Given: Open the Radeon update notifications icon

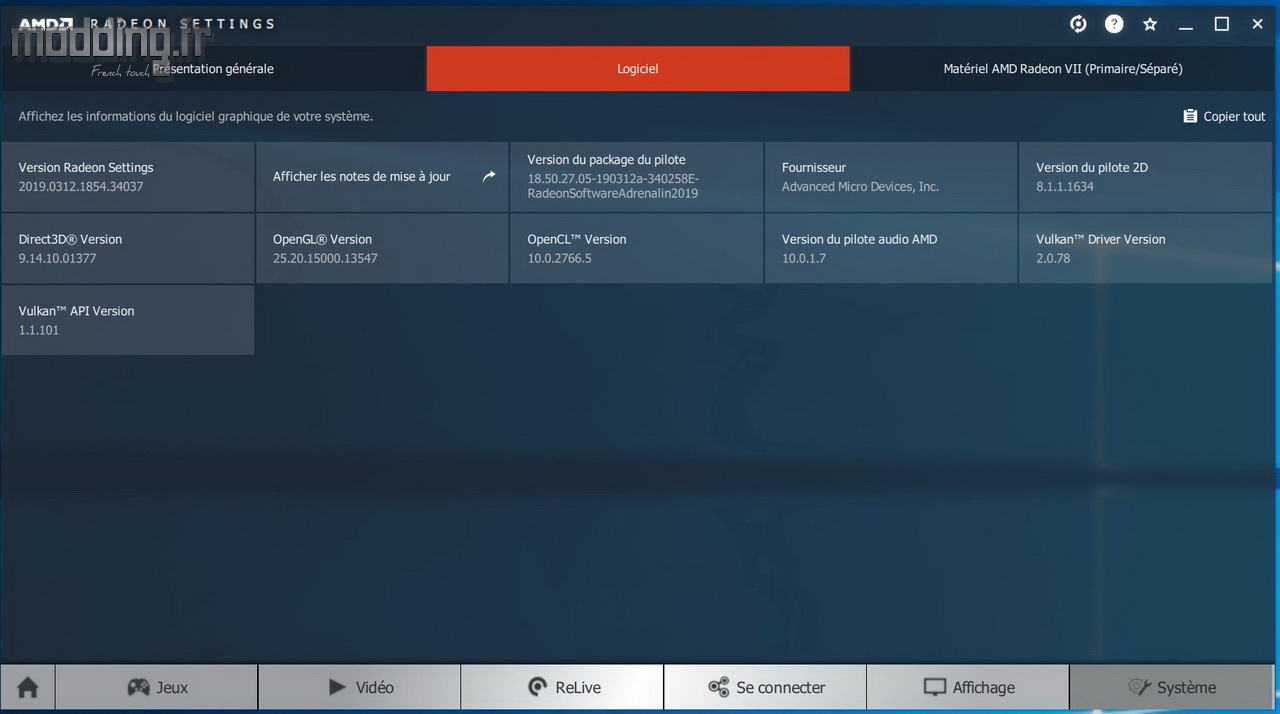Looking at the screenshot, I should pos(1078,24).
